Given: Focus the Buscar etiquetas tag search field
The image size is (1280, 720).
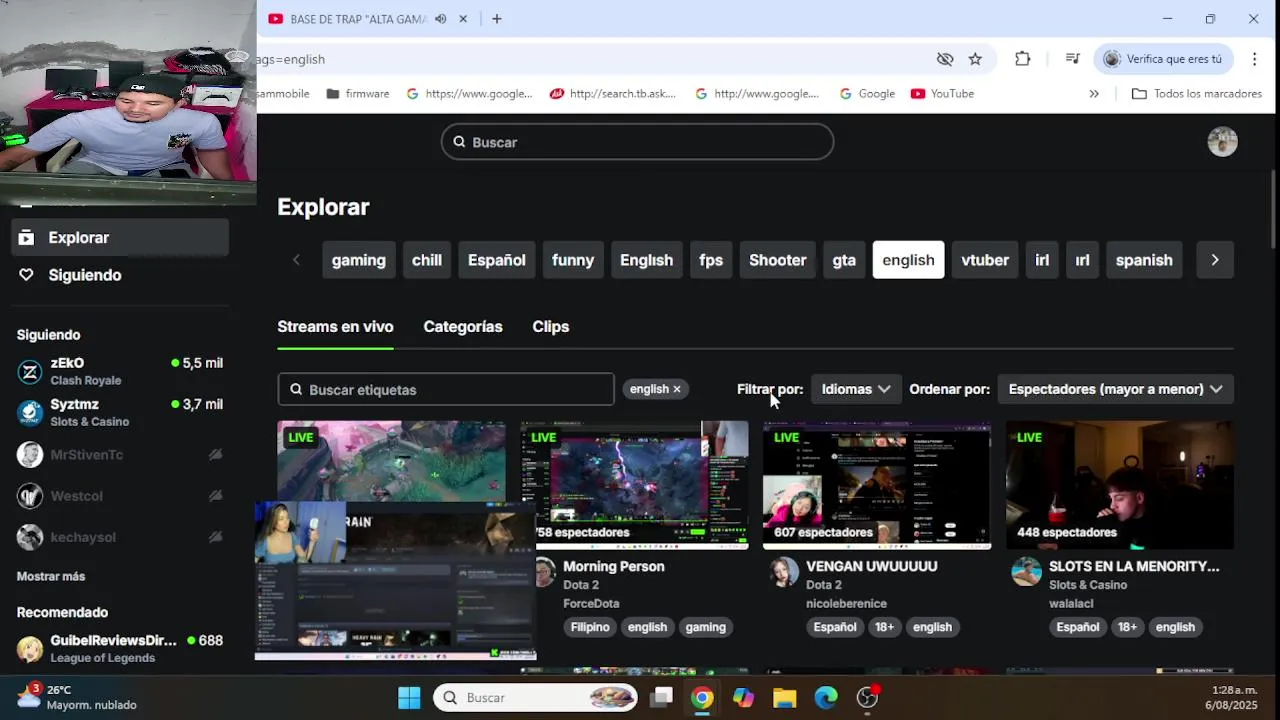Looking at the screenshot, I should coord(446,390).
